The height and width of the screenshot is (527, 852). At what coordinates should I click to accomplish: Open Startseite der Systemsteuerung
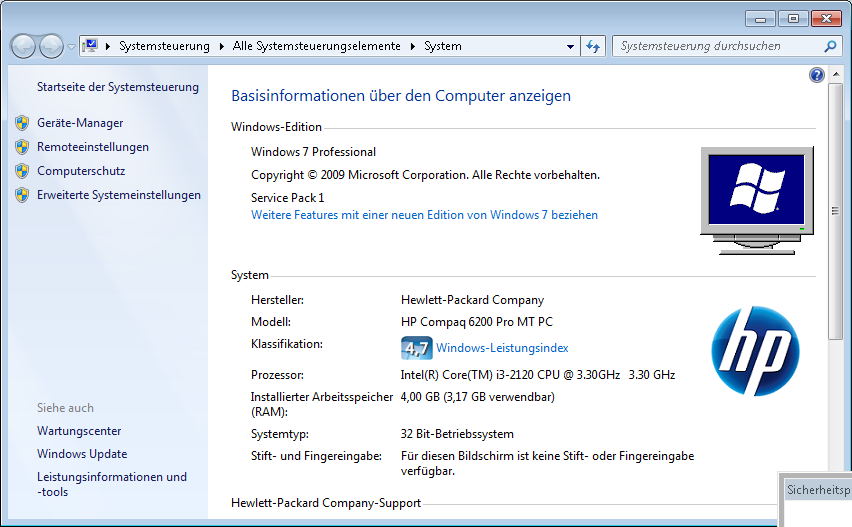tap(118, 87)
